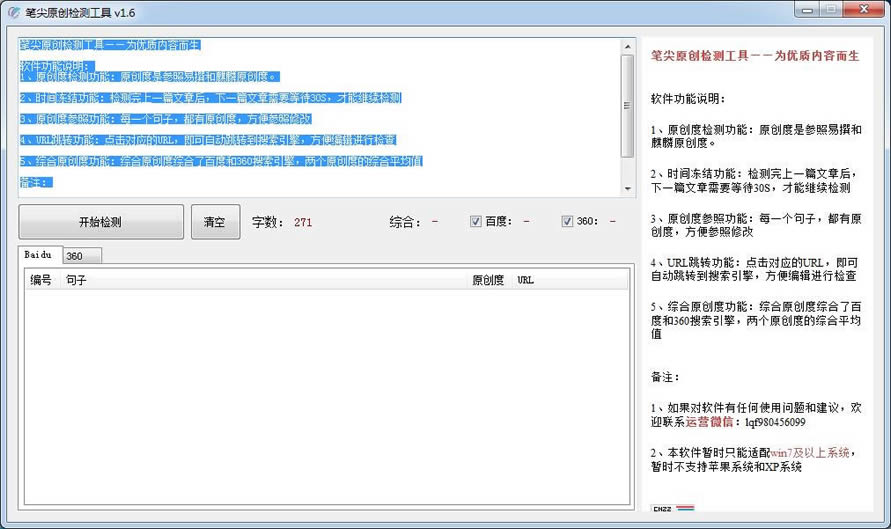Screen dimensions: 891x529
Task: Click the scroll-down arrow of the text box
Action: pyautogui.click(x=627, y=190)
